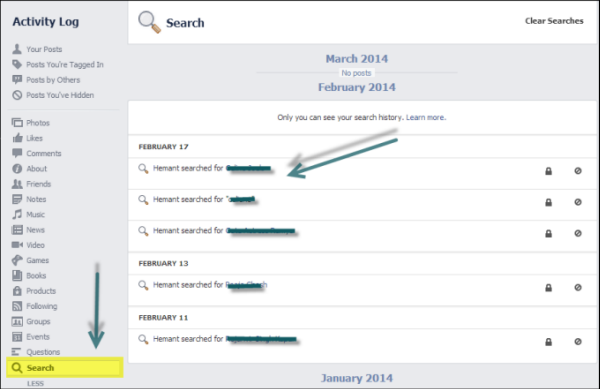
Task: Remove the February 11 search entry
Action: coord(578,342)
